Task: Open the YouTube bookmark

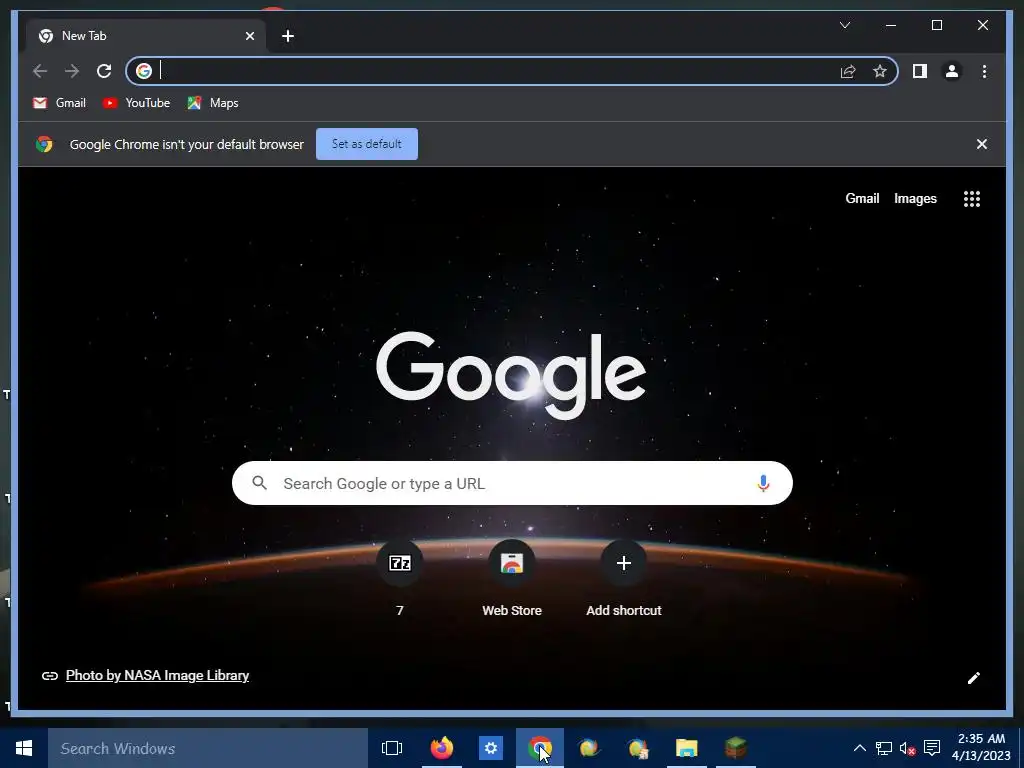Action: click(x=136, y=103)
